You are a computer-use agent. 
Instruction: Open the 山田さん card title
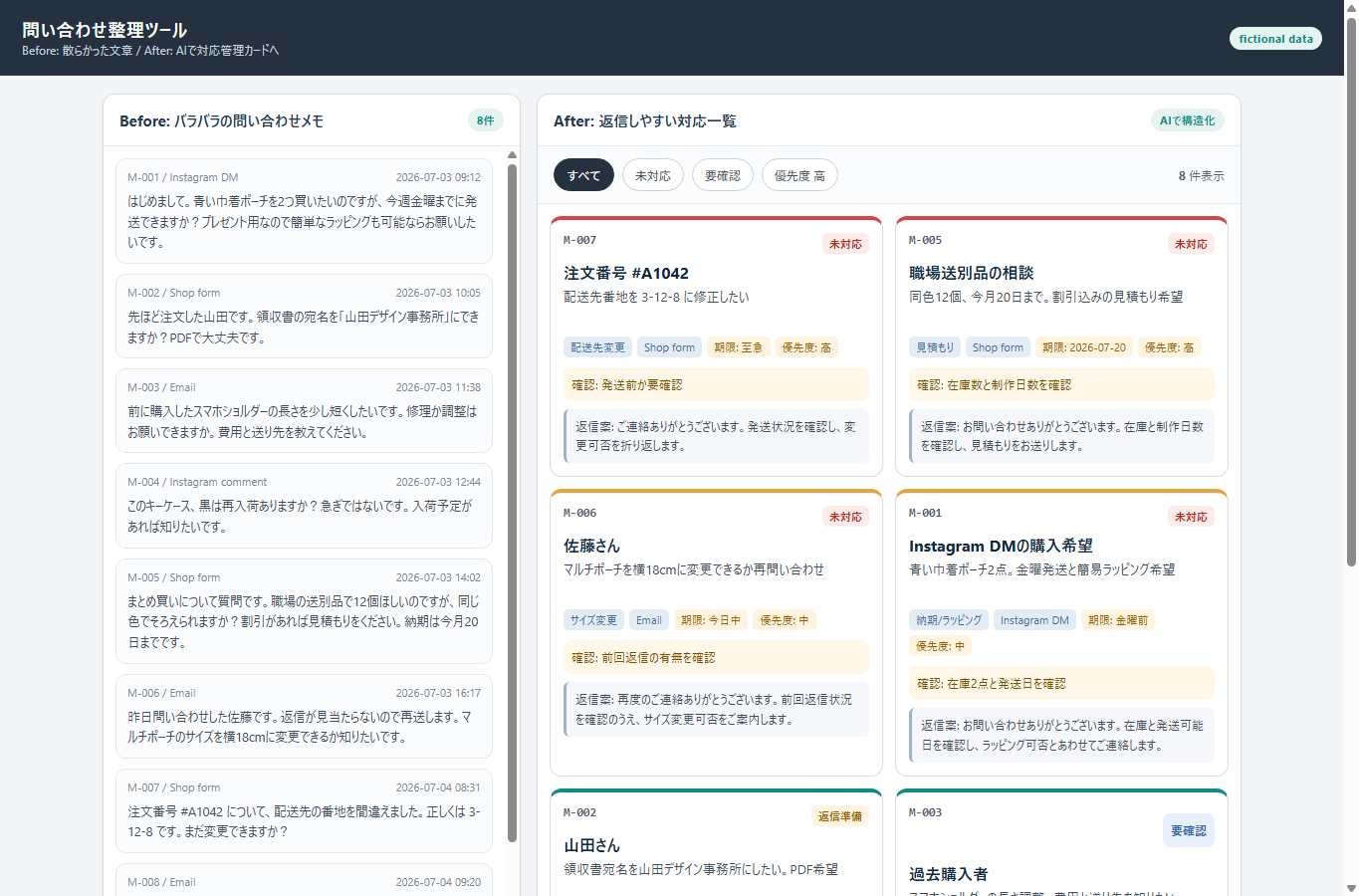[591, 845]
